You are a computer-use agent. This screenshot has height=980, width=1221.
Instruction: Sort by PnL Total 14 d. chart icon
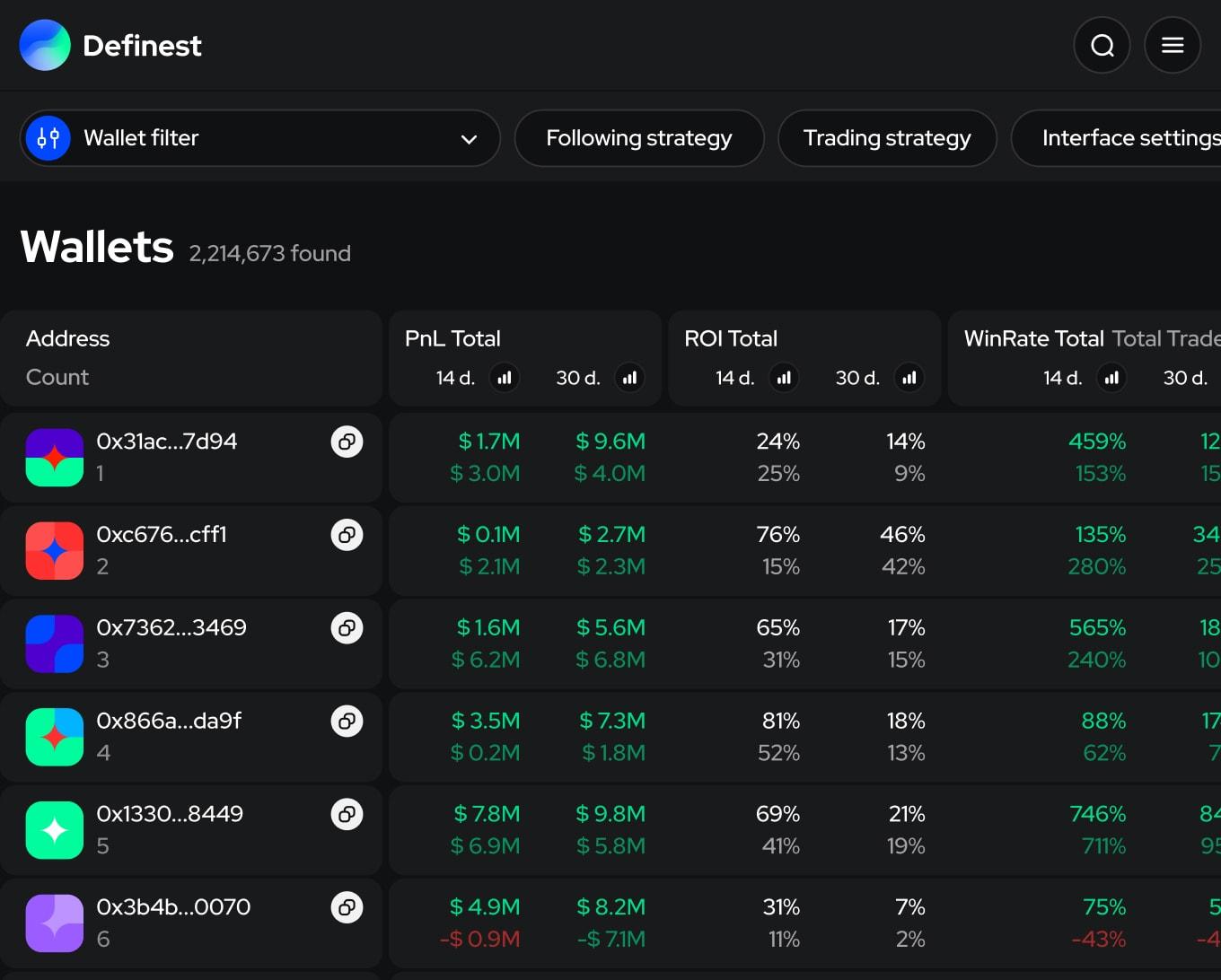[x=505, y=378]
